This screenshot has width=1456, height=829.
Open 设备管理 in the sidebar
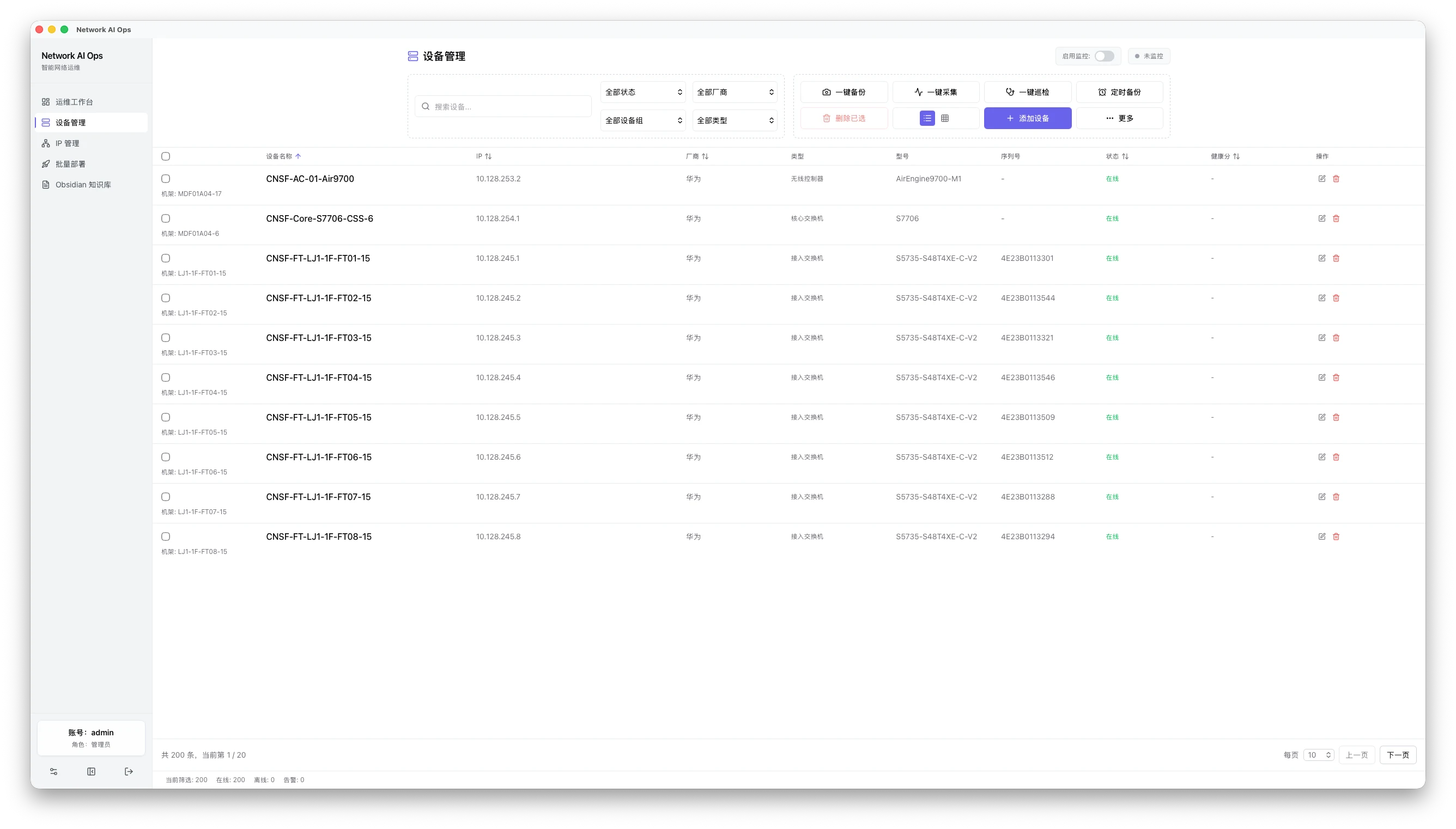click(91, 123)
